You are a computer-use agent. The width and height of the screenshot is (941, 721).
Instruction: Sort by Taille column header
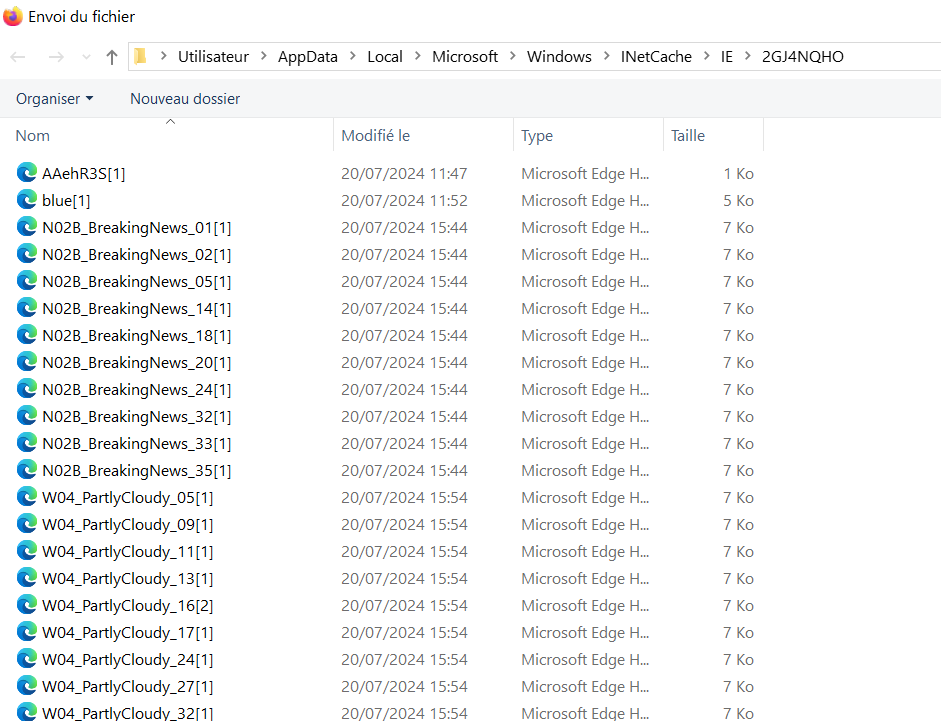714,136
